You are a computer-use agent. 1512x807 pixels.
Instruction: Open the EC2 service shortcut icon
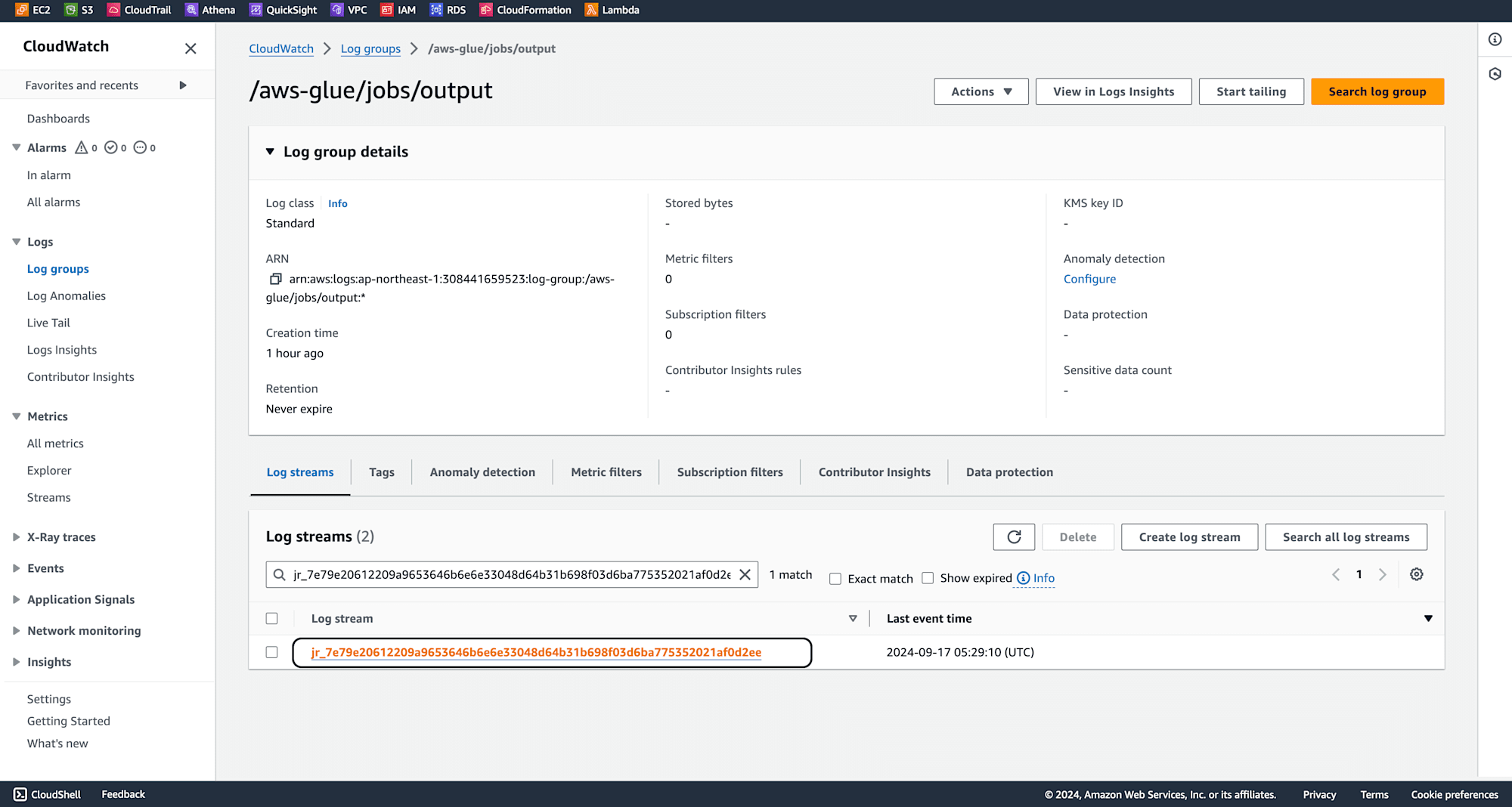[22, 10]
